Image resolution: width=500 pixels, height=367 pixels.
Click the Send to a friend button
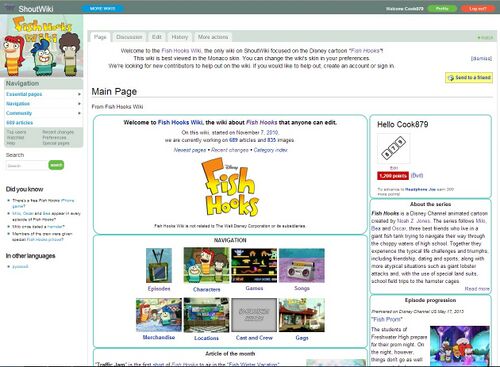click(x=469, y=78)
